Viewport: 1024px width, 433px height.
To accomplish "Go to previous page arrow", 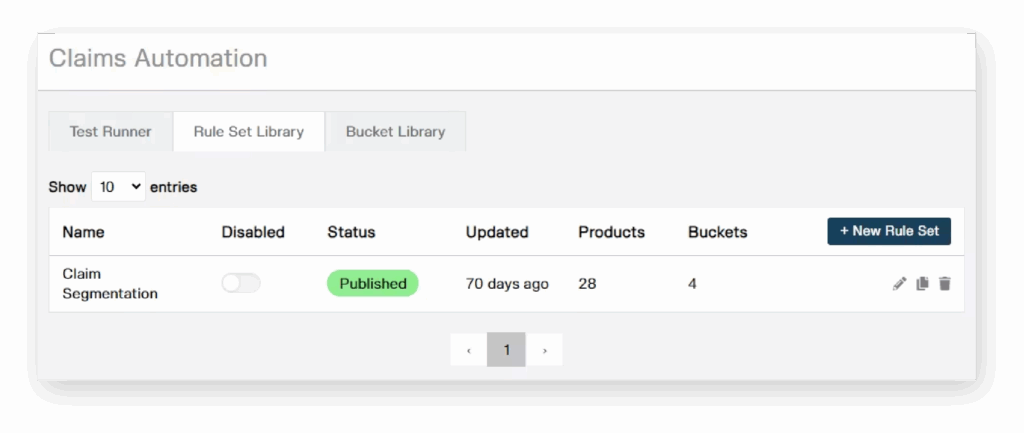I will click(468, 350).
